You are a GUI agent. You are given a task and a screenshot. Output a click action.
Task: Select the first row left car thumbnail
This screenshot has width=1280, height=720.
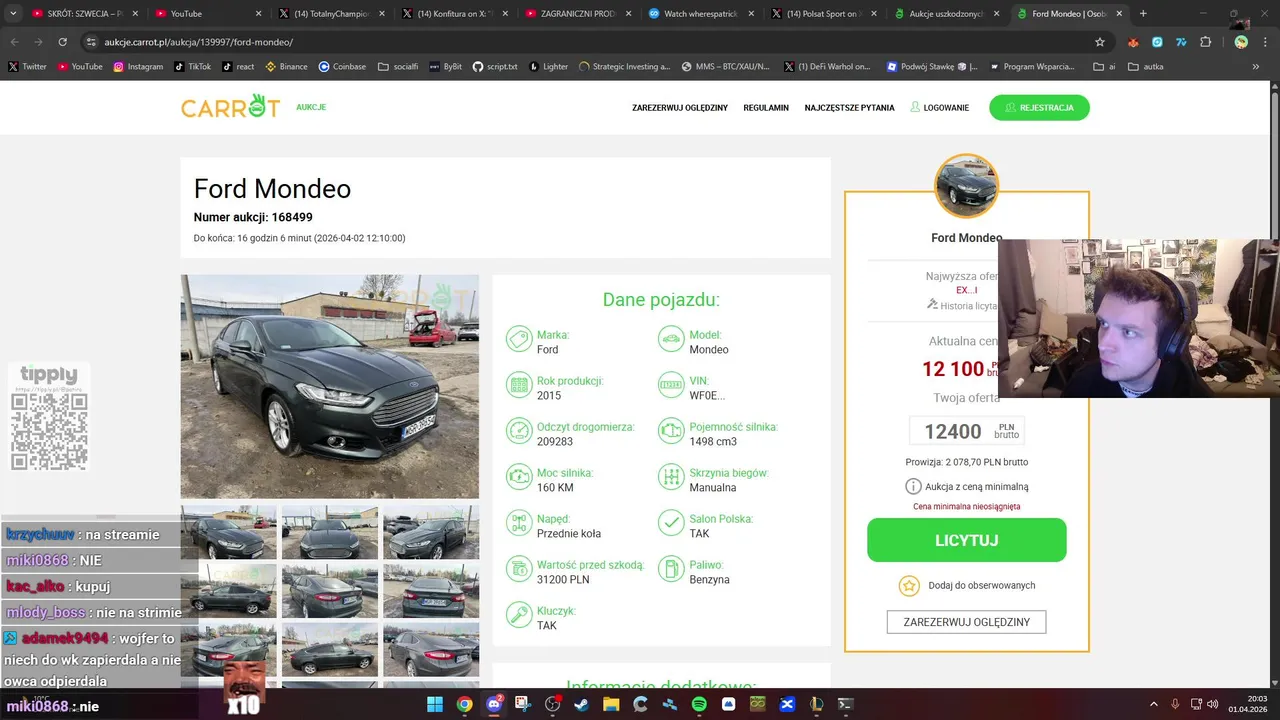[228, 532]
